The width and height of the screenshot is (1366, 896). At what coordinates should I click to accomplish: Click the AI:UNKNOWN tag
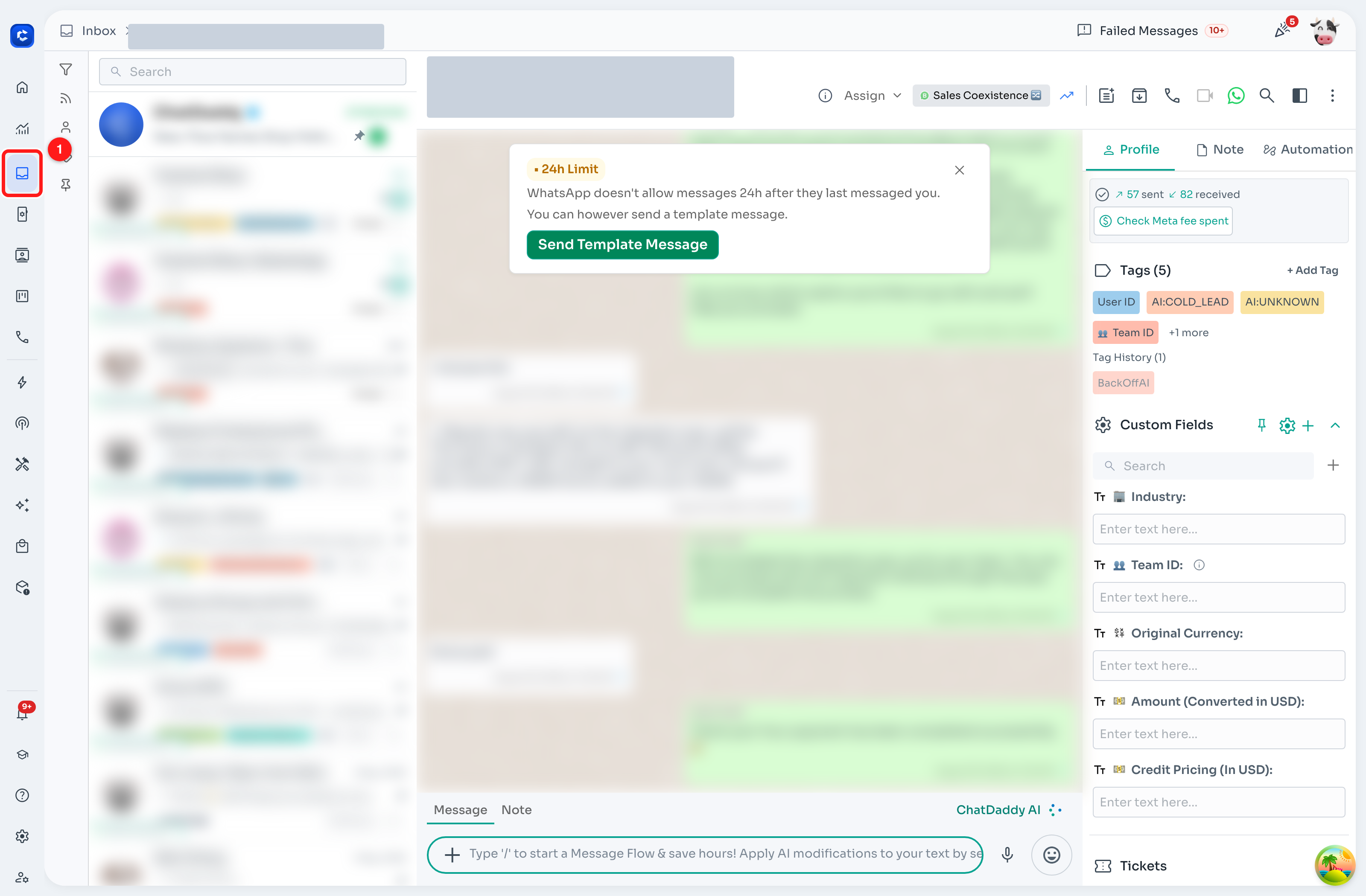pos(1282,303)
